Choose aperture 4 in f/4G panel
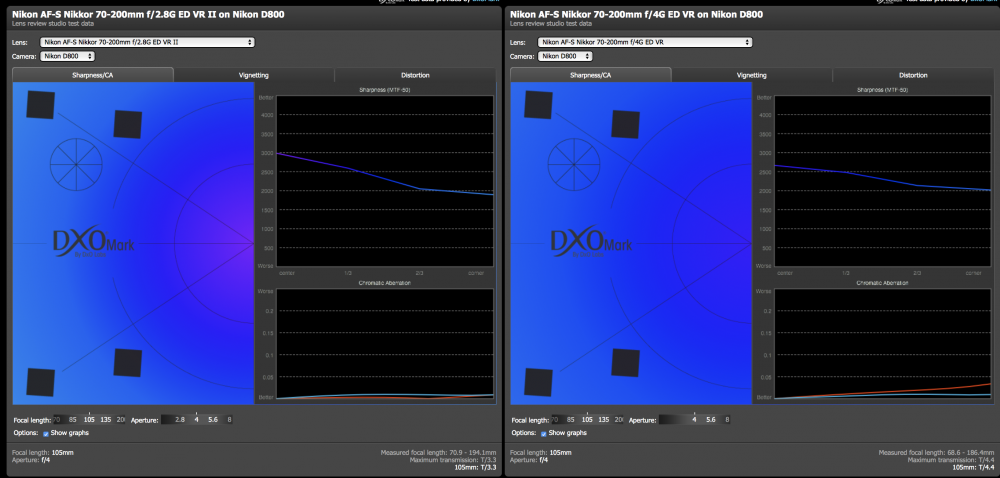 [695, 420]
